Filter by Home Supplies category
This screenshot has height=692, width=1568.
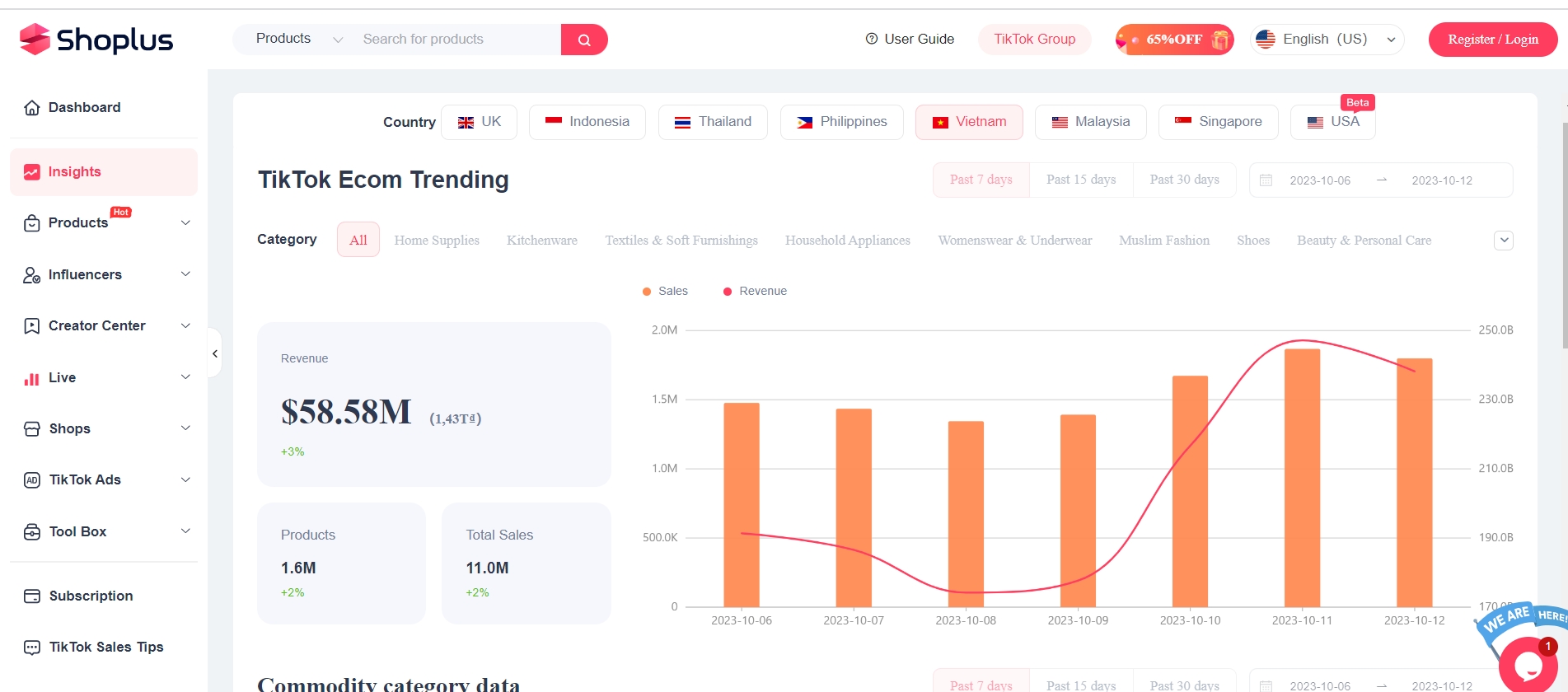(x=437, y=240)
